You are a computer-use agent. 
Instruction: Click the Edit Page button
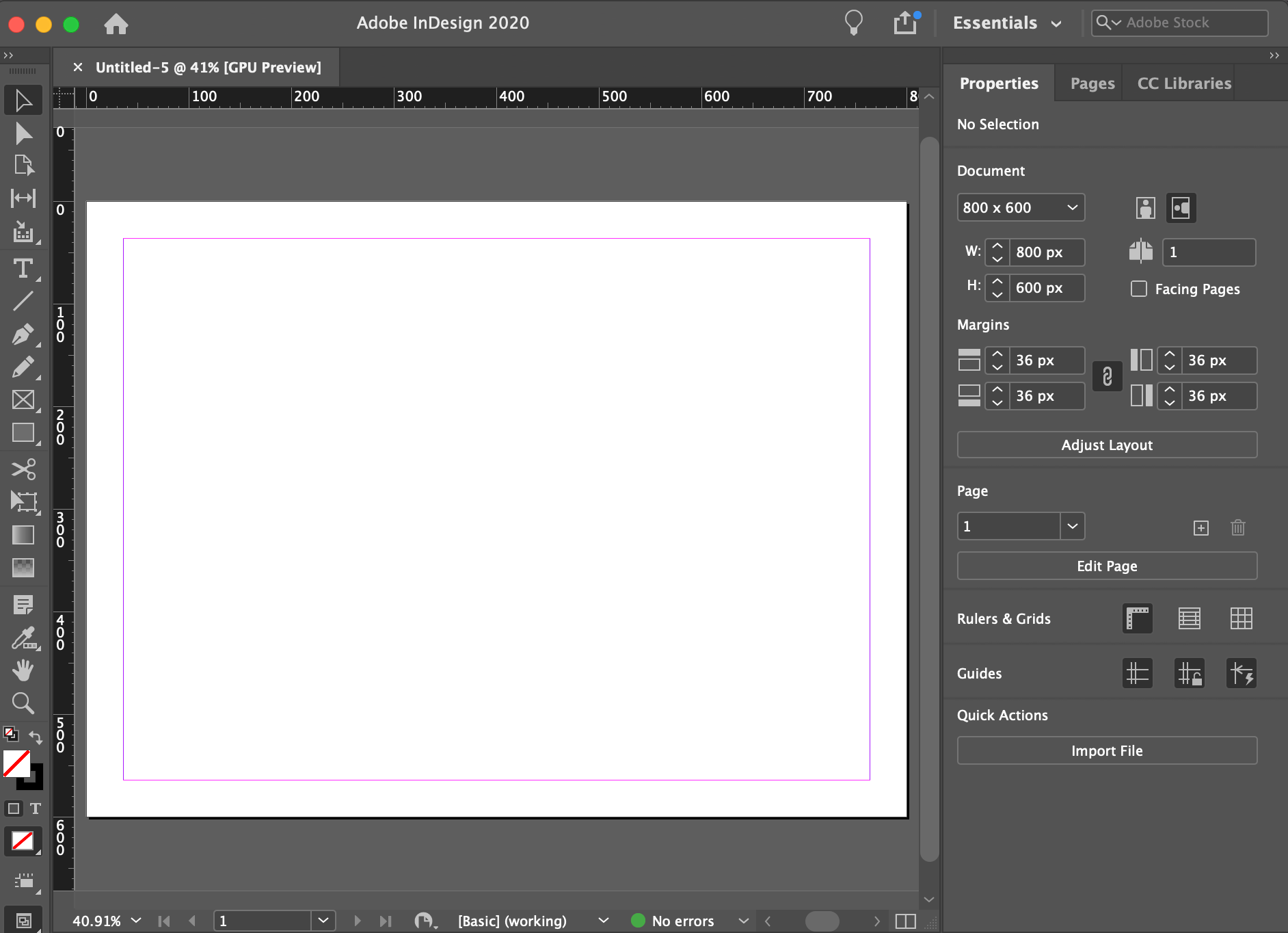[1107, 566]
